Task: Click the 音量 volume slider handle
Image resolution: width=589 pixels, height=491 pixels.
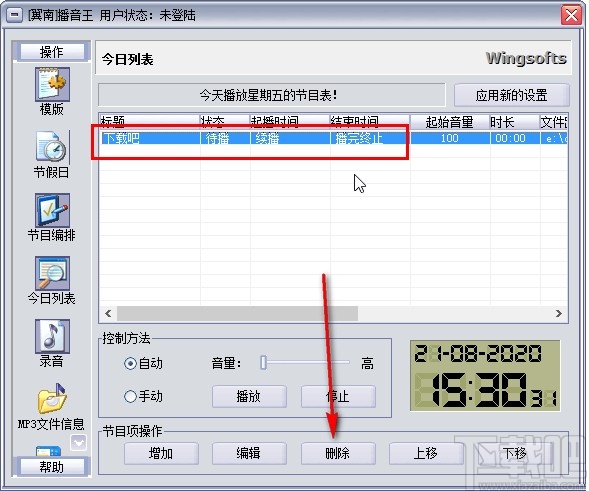Action: point(264,363)
